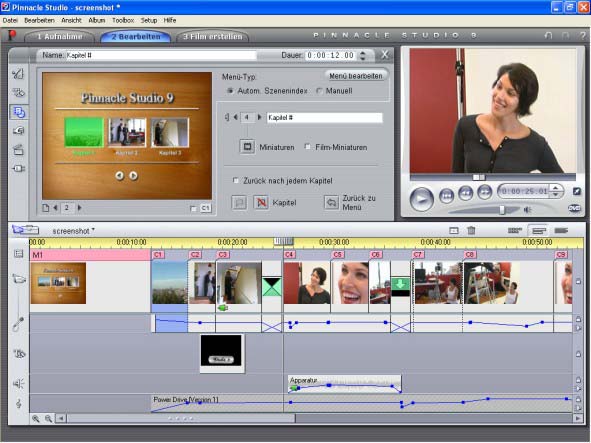This screenshot has width=591, height=443.
Task: Open the Datei menu
Action: (10, 20)
